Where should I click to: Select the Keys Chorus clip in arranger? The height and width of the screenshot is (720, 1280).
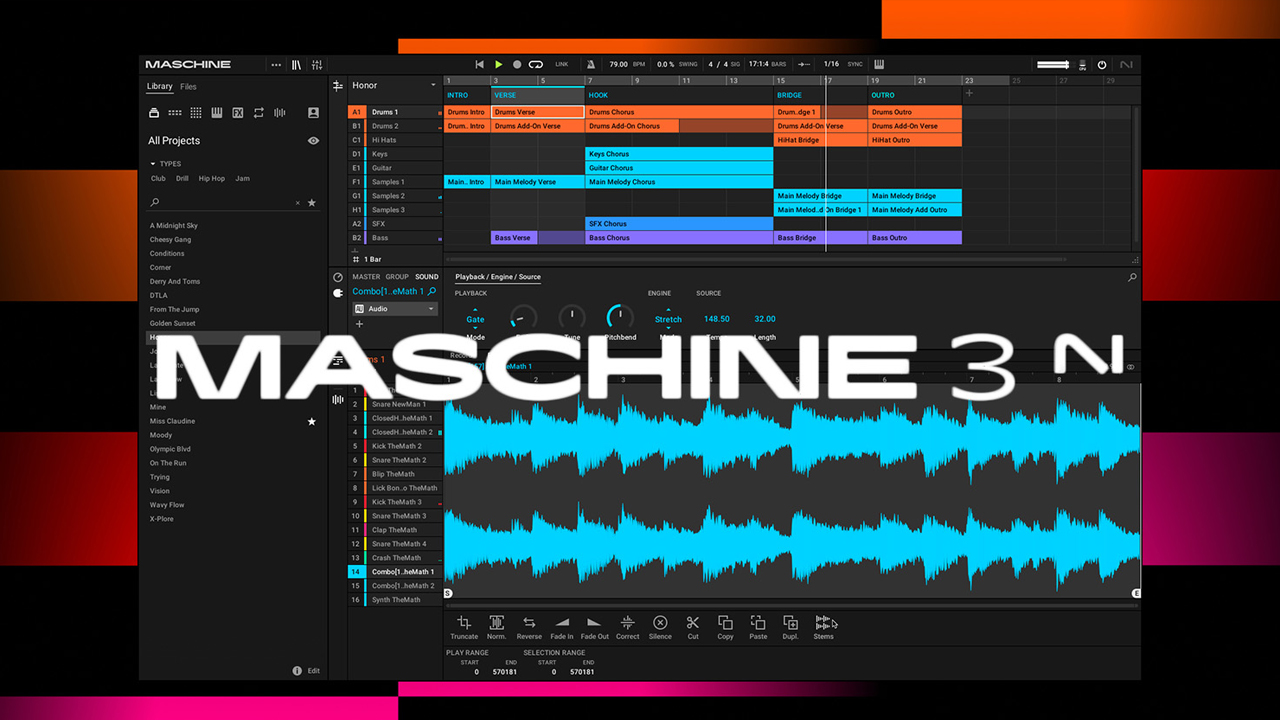[678, 154]
